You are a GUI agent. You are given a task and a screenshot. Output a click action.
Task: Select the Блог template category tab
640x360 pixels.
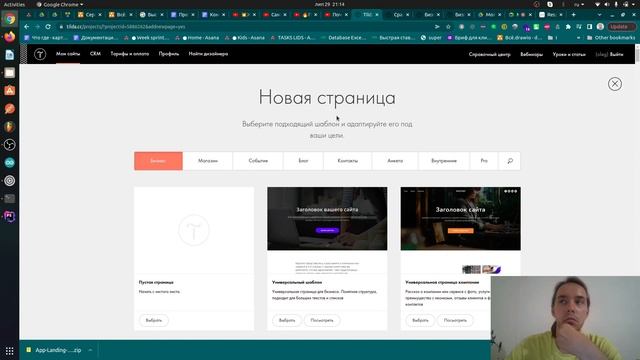pyautogui.click(x=303, y=161)
